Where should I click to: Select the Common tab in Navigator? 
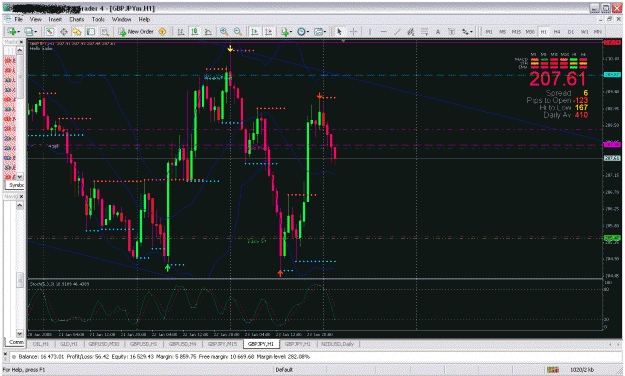click(x=16, y=342)
